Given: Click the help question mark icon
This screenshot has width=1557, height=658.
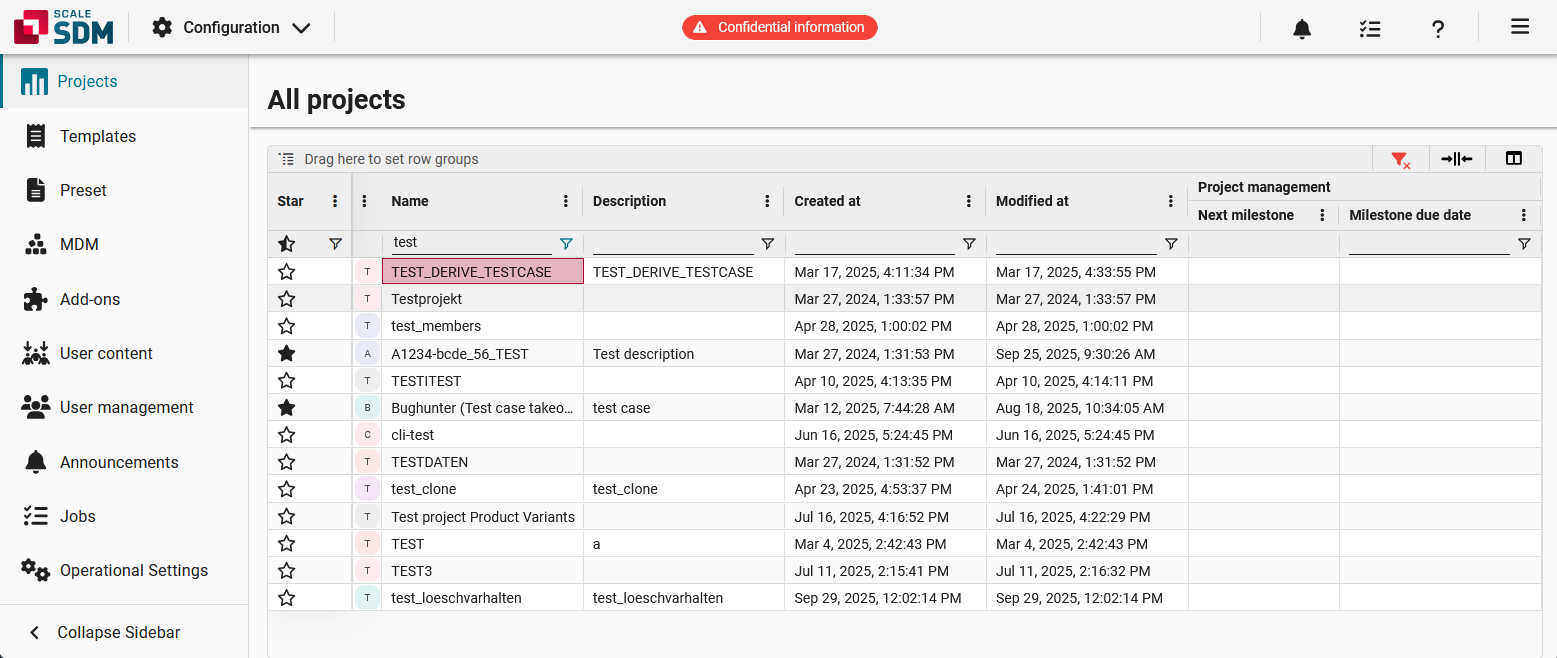Looking at the screenshot, I should 1437,28.
